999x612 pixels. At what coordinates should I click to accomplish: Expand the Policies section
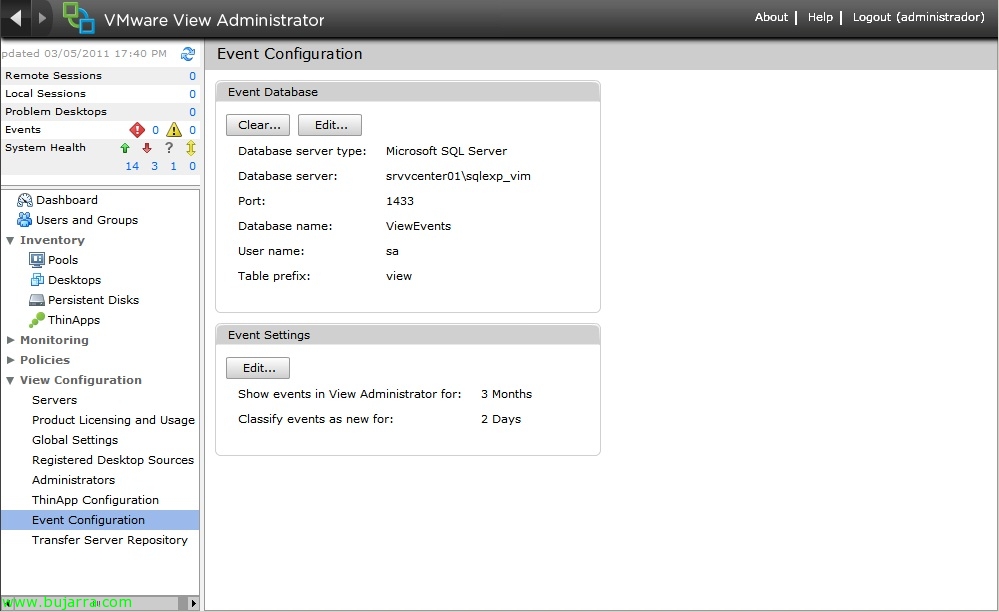click(11, 360)
